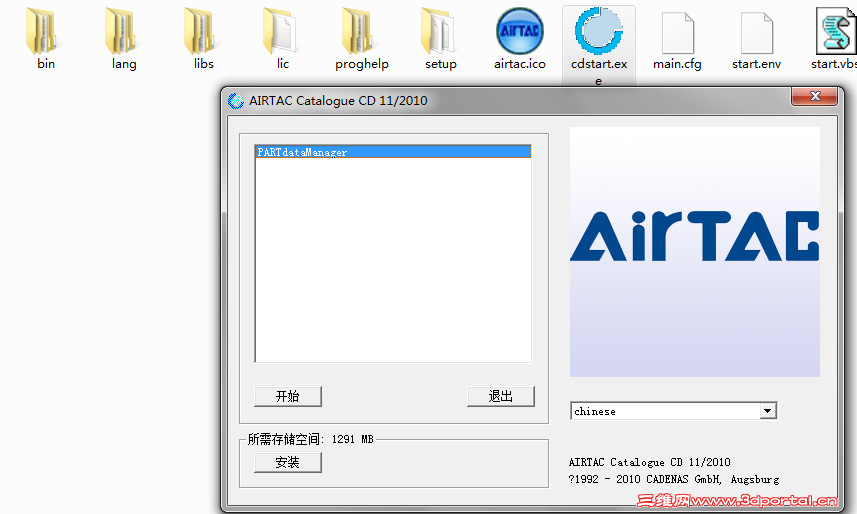Select the libs folder icon
The height and width of the screenshot is (514, 857).
point(200,31)
